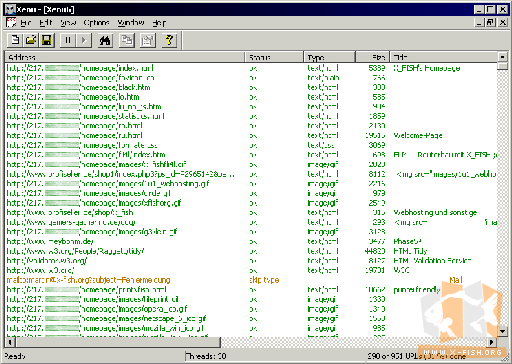Open a saved file via folder icon

click(31, 40)
